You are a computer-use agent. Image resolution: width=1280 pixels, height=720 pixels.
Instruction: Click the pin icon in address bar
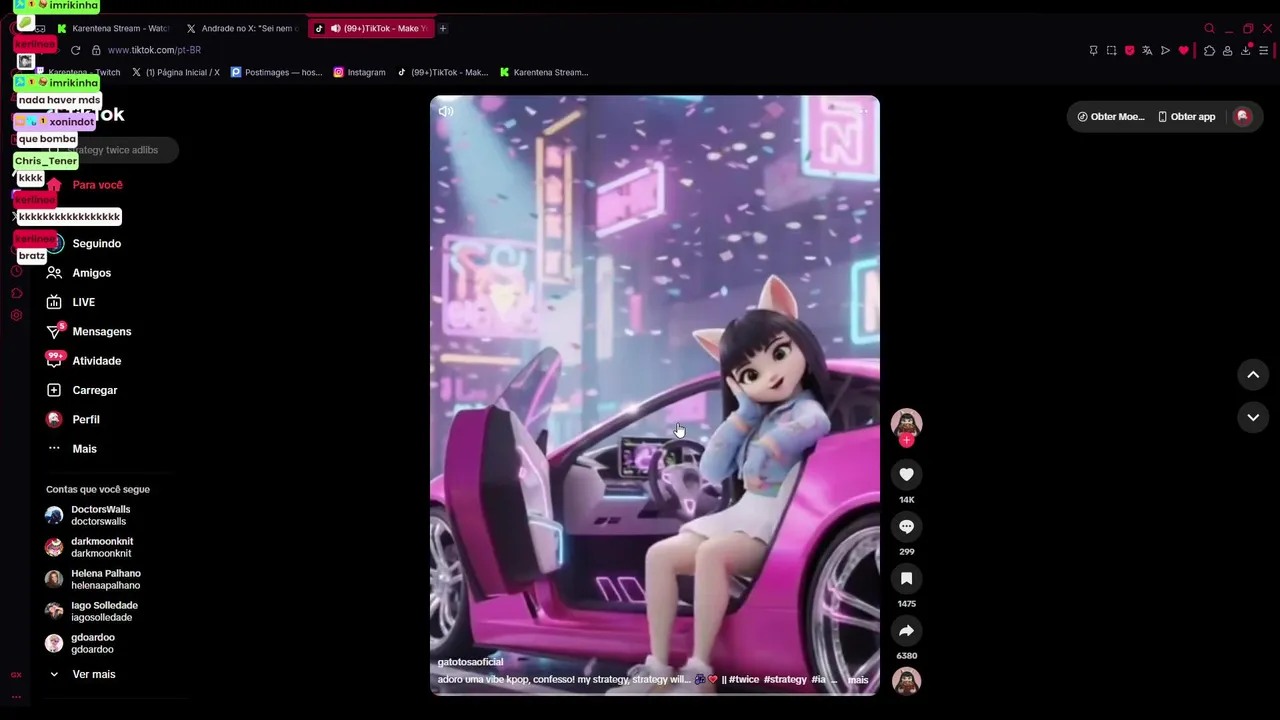(x=1093, y=50)
